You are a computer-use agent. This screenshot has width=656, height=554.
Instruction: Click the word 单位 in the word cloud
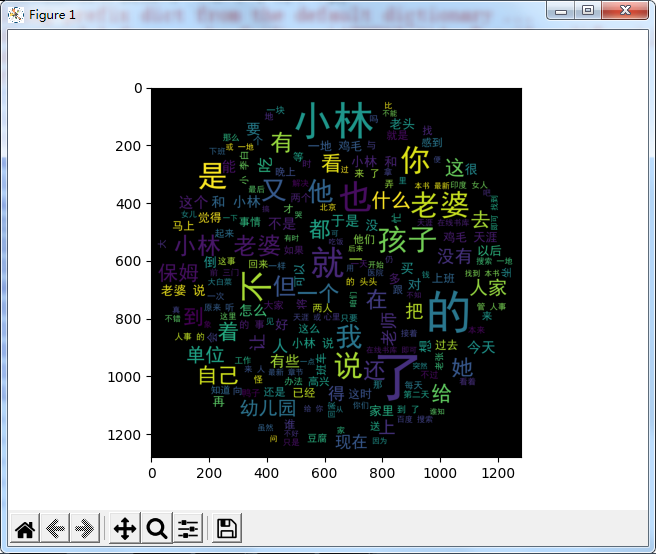point(205,353)
